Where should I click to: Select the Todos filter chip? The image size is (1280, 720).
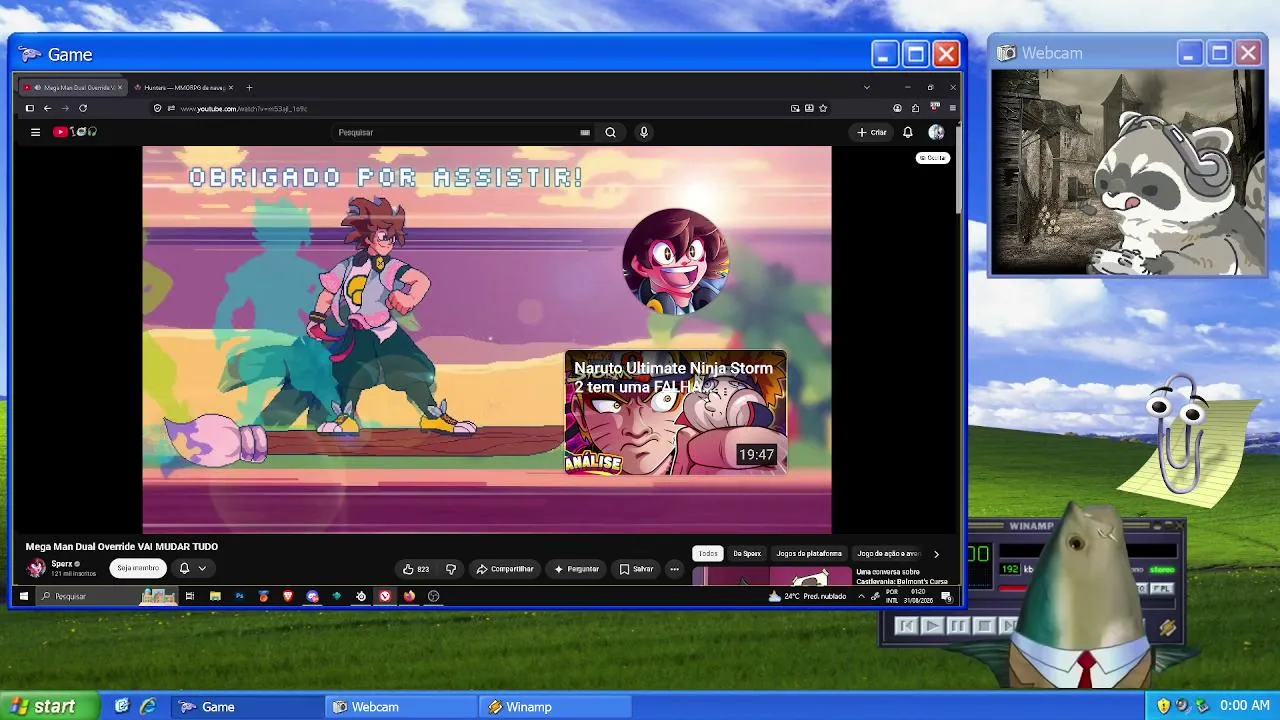(x=708, y=553)
